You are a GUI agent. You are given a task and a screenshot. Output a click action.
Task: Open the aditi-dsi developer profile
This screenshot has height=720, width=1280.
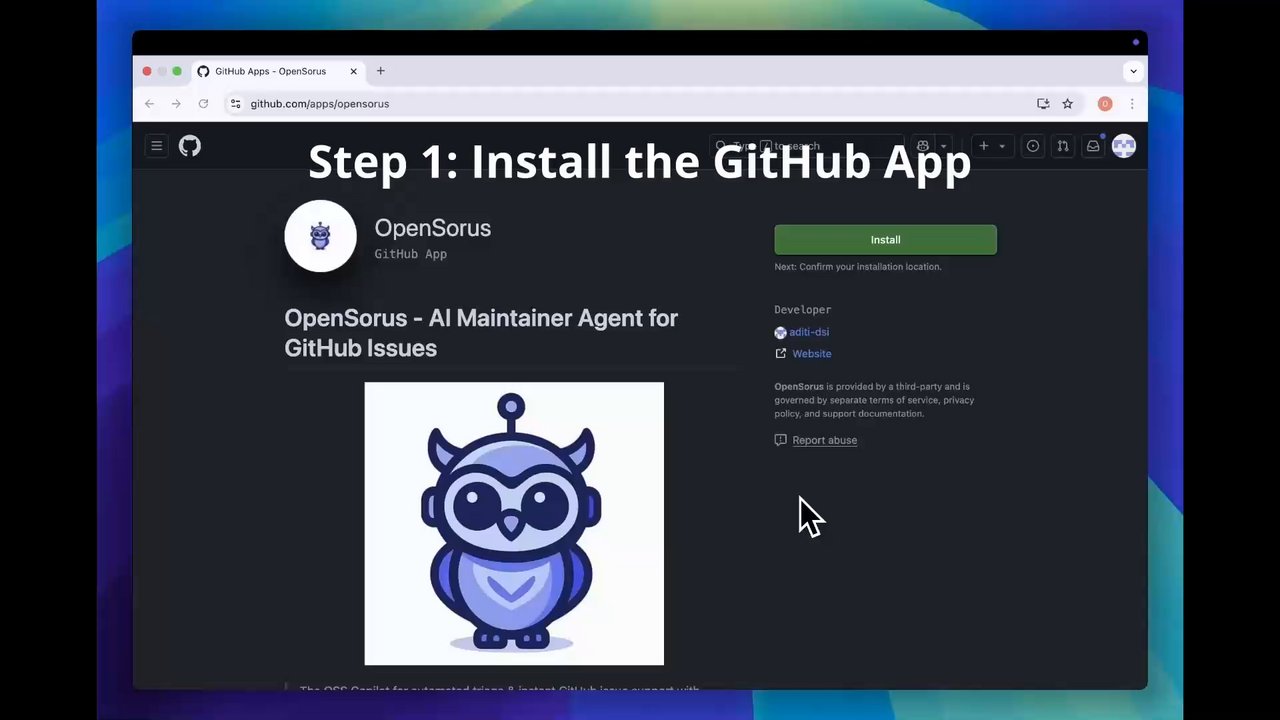point(809,332)
